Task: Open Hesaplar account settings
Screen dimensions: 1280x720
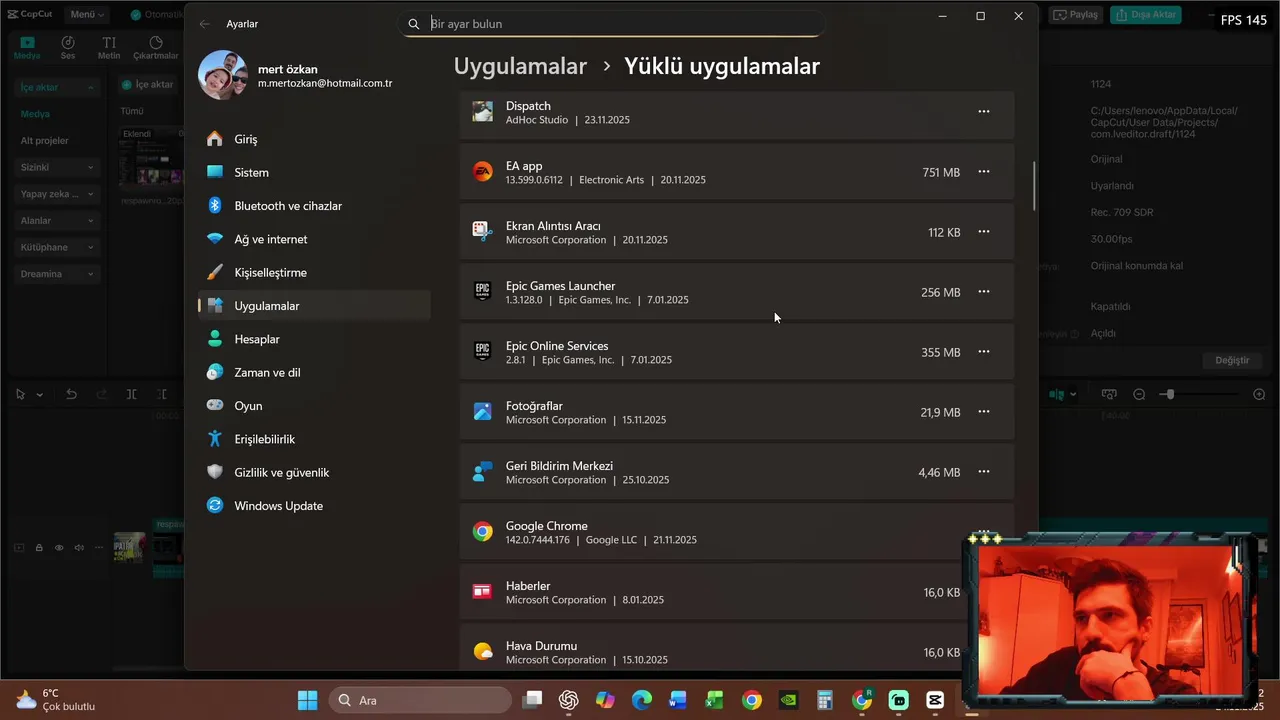Action: pyautogui.click(x=314, y=339)
